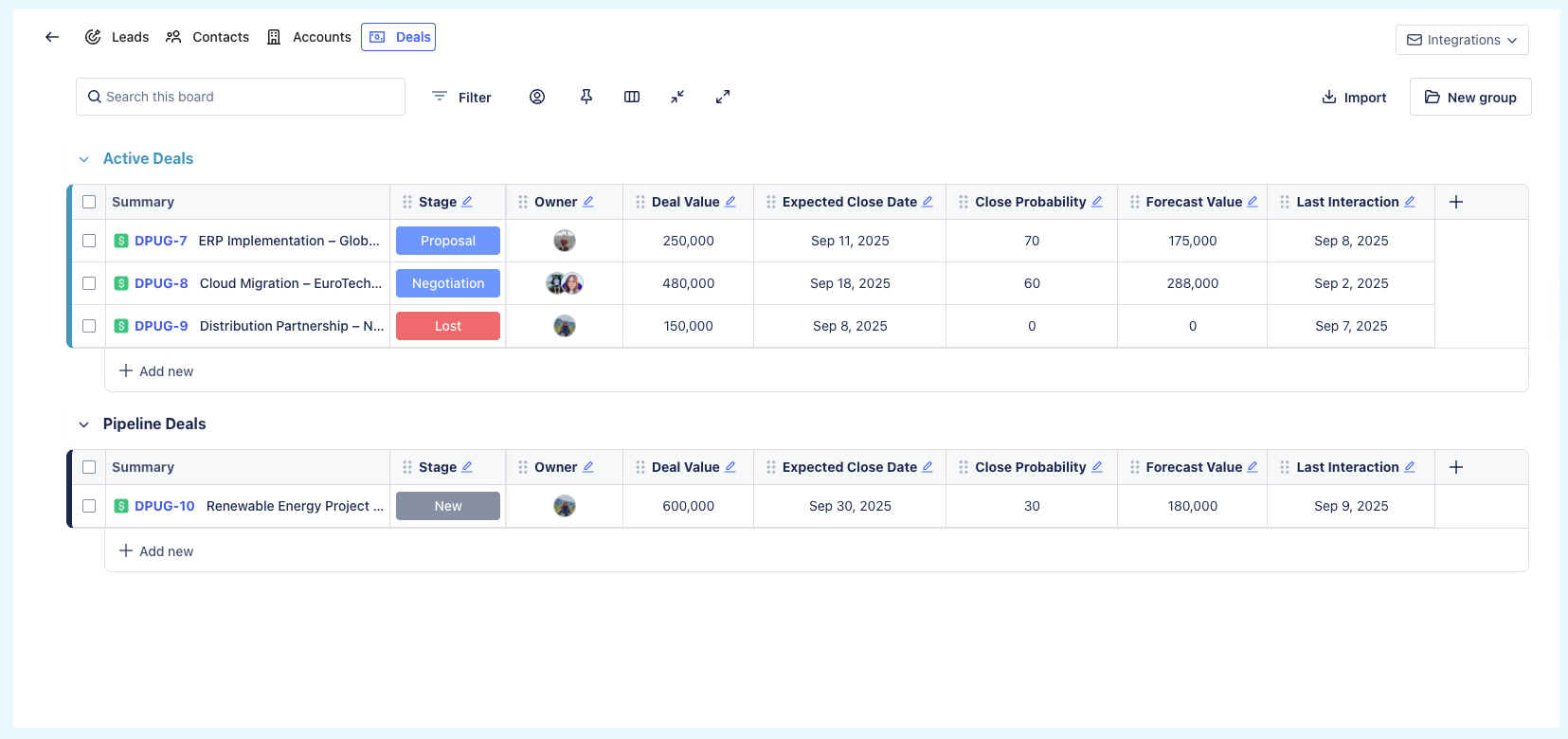This screenshot has width=1568, height=739.
Task: Add column to Active Deals table
Action: click(x=1456, y=202)
